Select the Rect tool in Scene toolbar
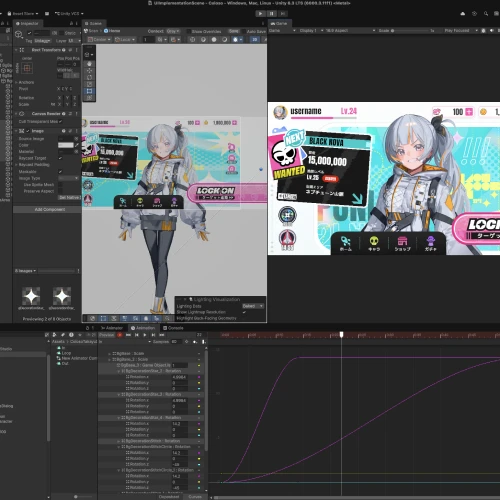Screen dimensions: 500x500 tap(89, 91)
